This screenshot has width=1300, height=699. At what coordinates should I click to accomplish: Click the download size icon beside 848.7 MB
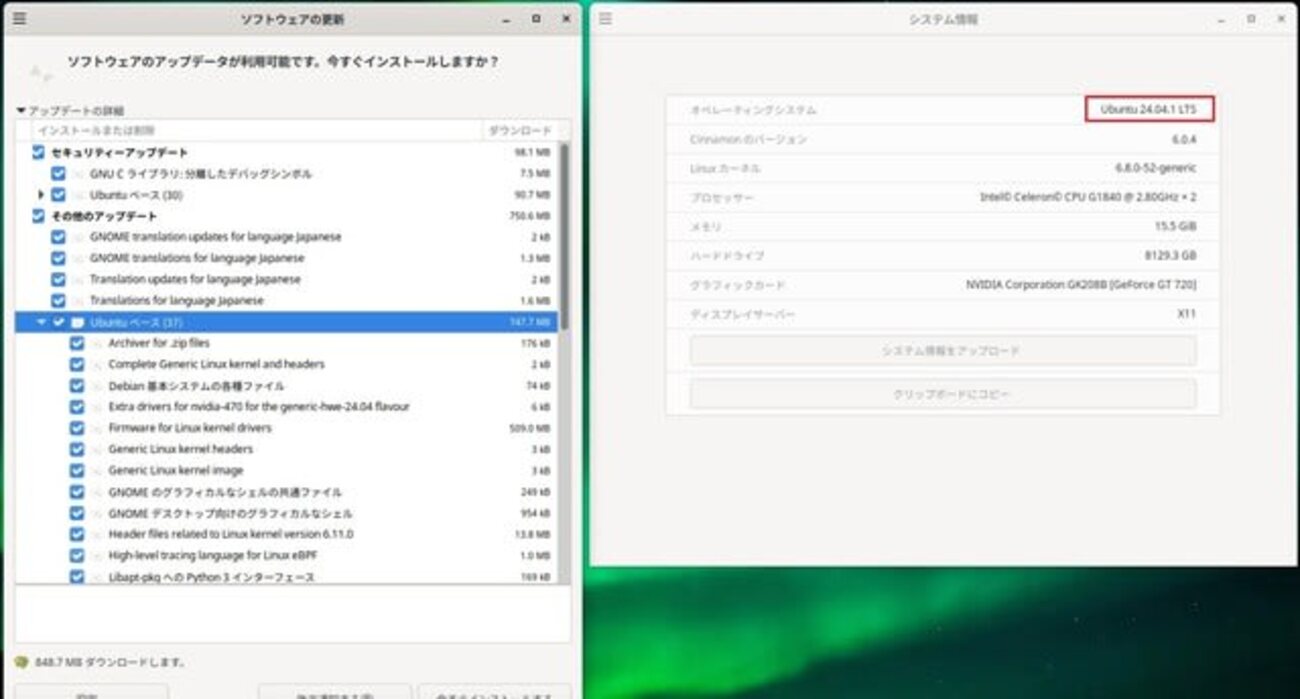click(21, 662)
